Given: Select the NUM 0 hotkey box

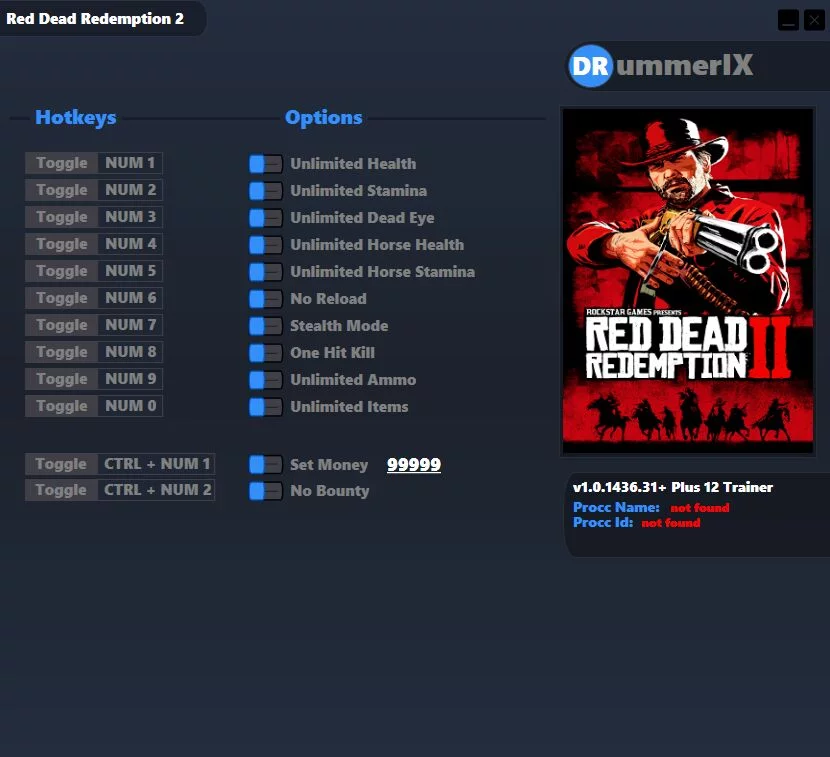Looking at the screenshot, I should tap(130, 406).
